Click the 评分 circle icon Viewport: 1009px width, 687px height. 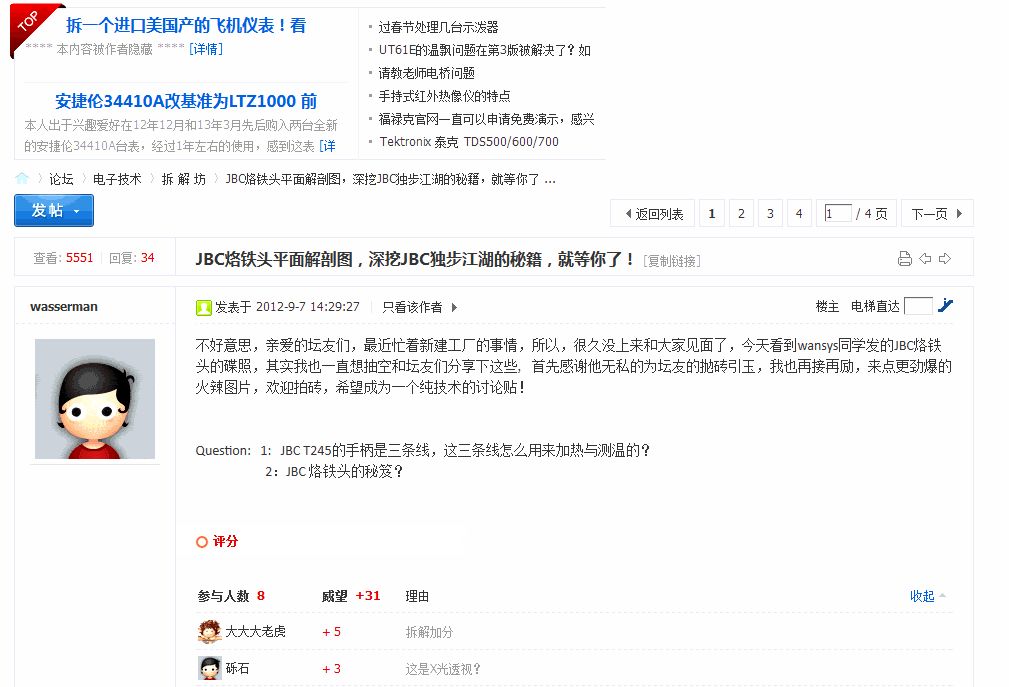(x=201, y=542)
